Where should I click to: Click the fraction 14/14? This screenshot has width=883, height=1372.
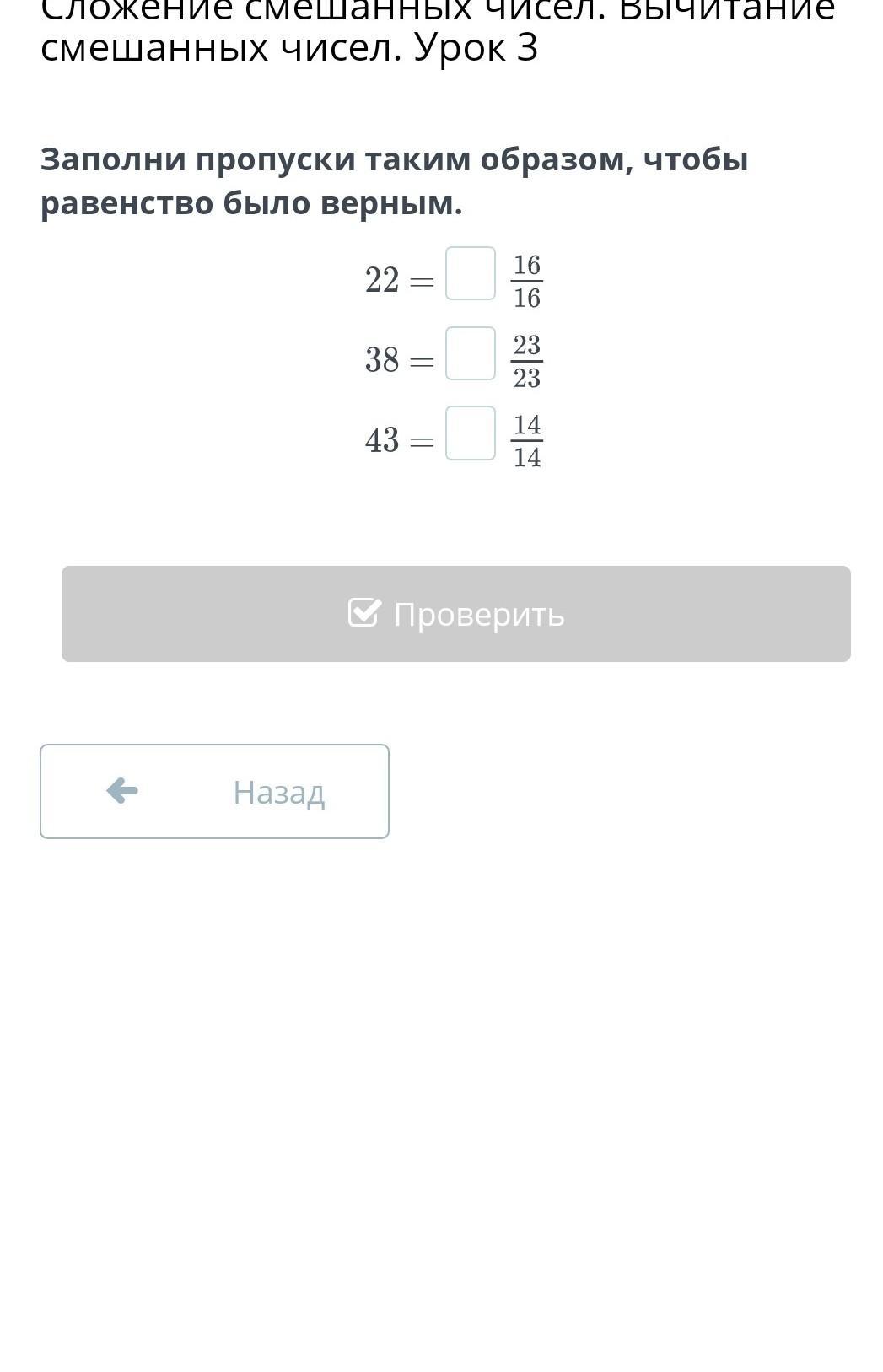(526, 441)
